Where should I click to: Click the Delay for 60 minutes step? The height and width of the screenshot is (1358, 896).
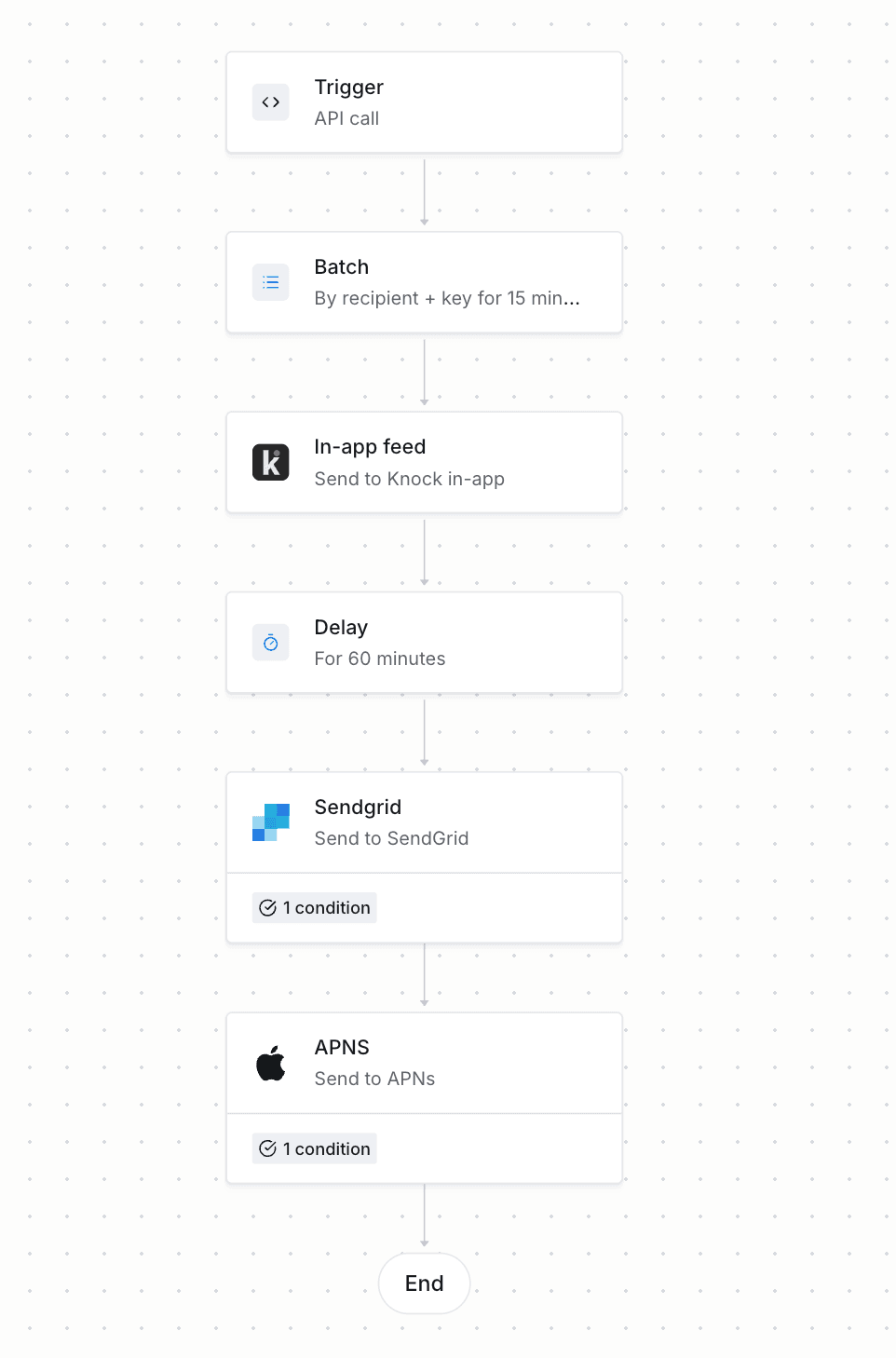[x=424, y=642]
